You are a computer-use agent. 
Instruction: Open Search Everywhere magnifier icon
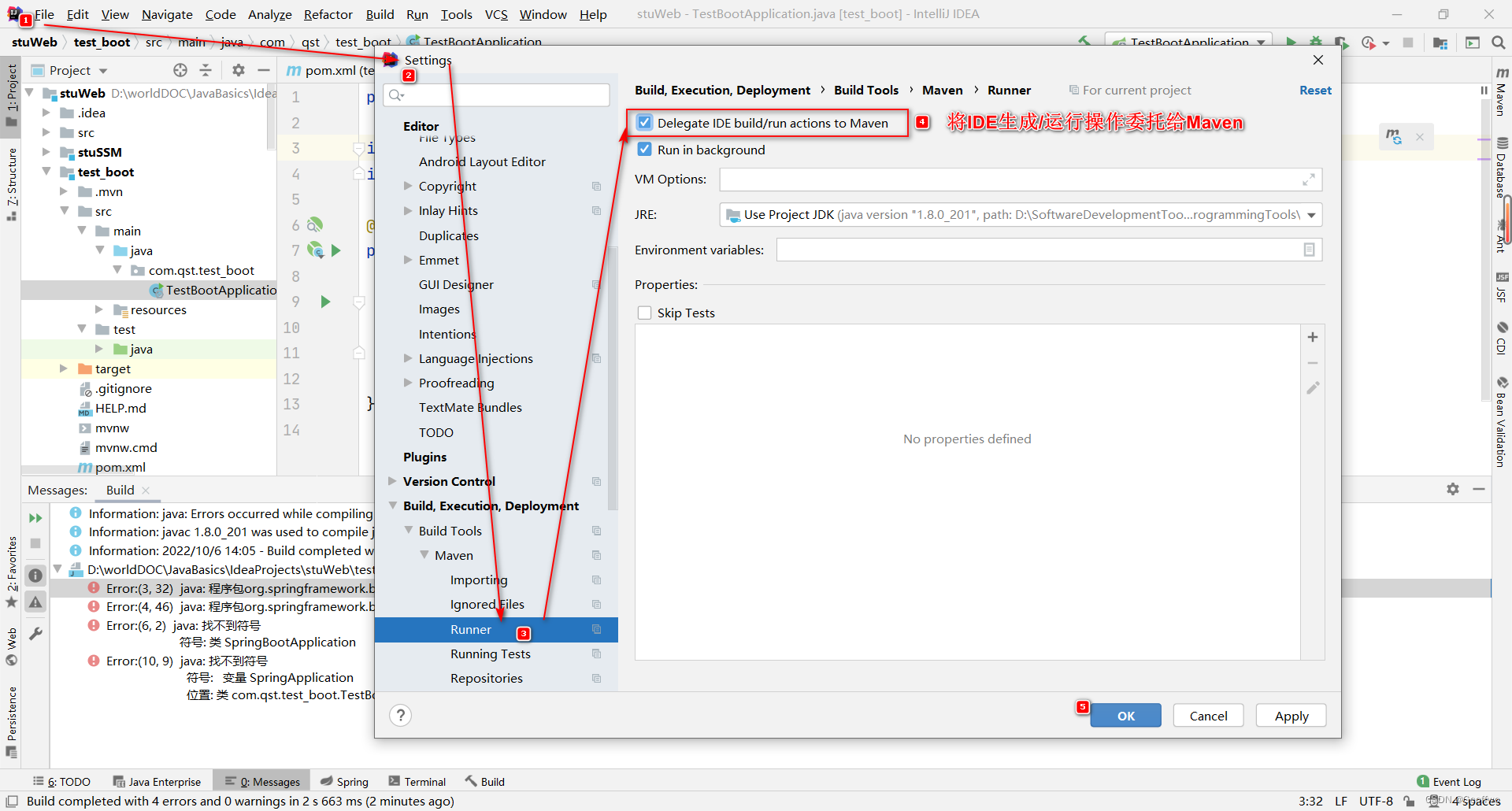point(1498,43)
